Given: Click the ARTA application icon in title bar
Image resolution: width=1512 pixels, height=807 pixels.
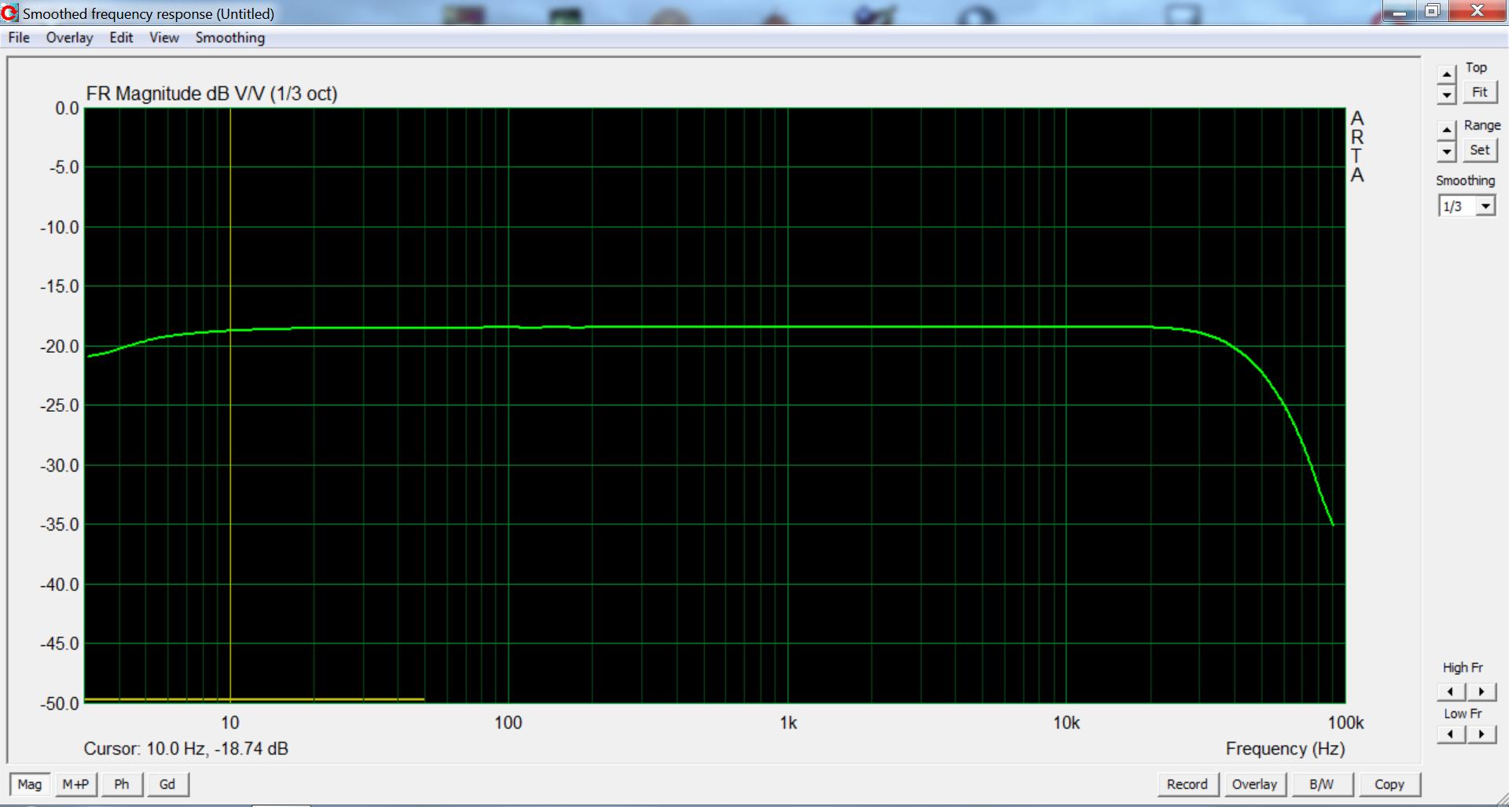Looking at the screenshot, I should pyautogui.click(x=10, y=13).
